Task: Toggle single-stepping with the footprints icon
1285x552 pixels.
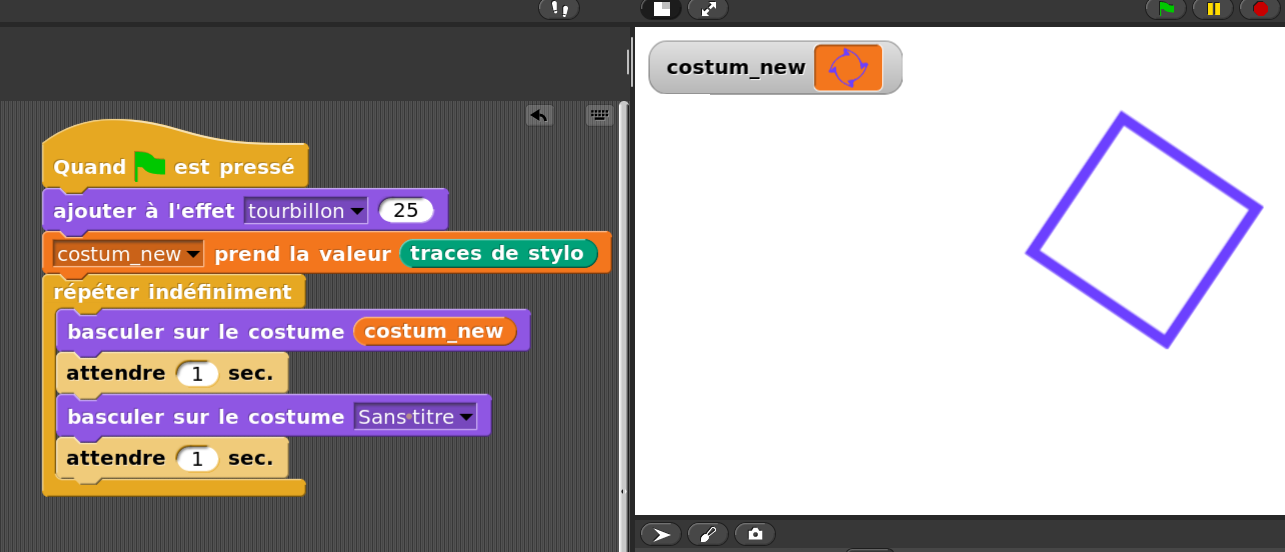Action: 559,9
